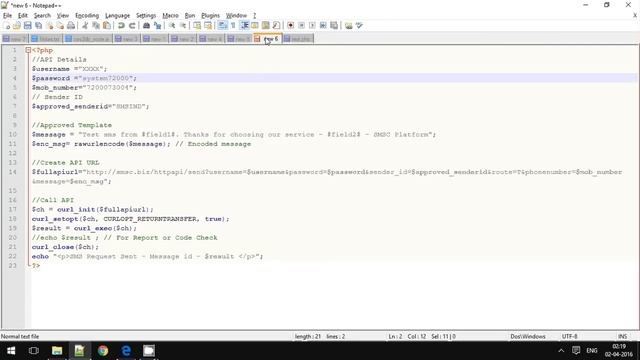Expand hidden system tray icons chevron

tap(561, 351)
